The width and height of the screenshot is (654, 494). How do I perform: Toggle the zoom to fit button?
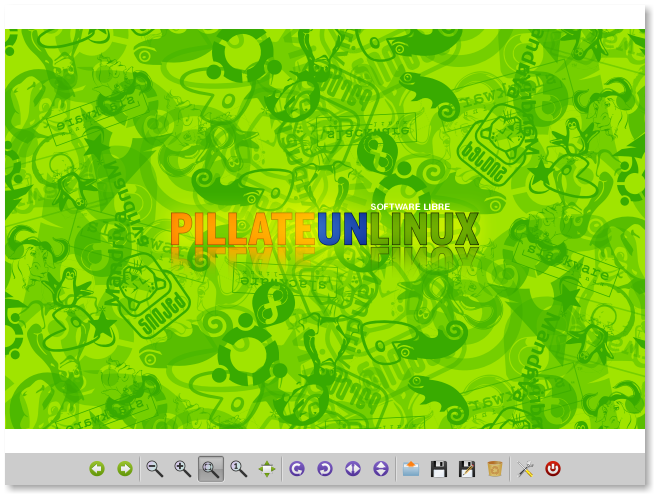[x=211, y=469]
